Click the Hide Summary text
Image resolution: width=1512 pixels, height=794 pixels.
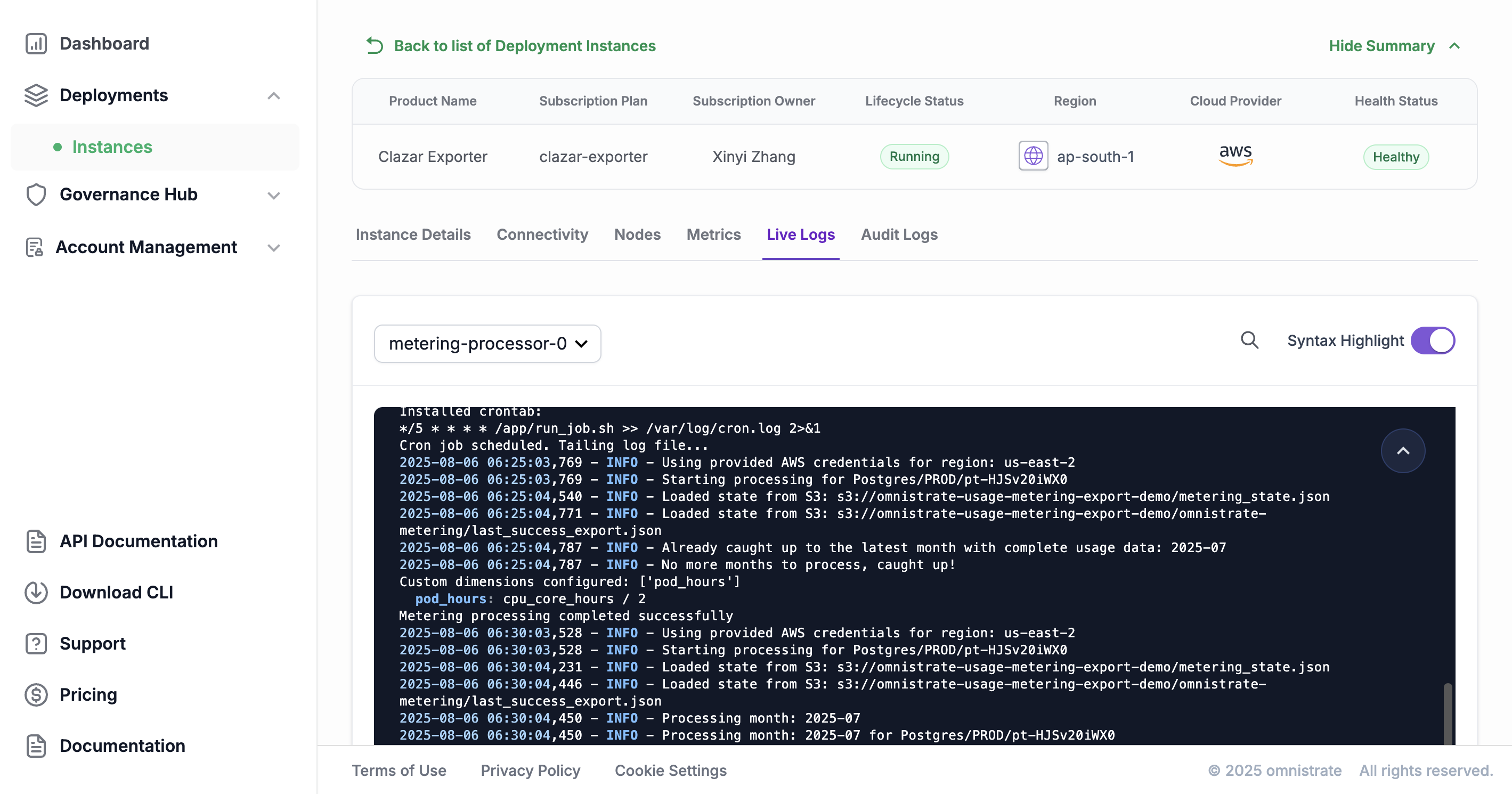[x=1381, y=46]
